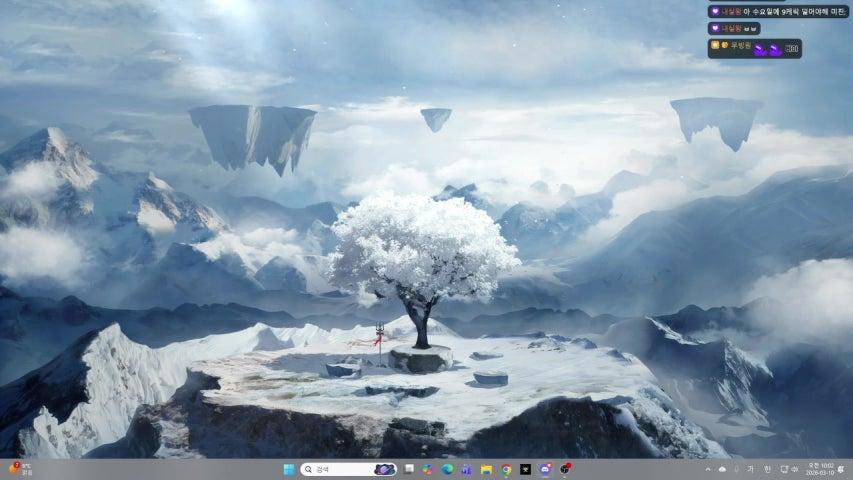The height and width of the screenshot is (480, 853).
Task: Open File Explorer from the taskbar
Action: pyautogui.click(x=486, y=469)
